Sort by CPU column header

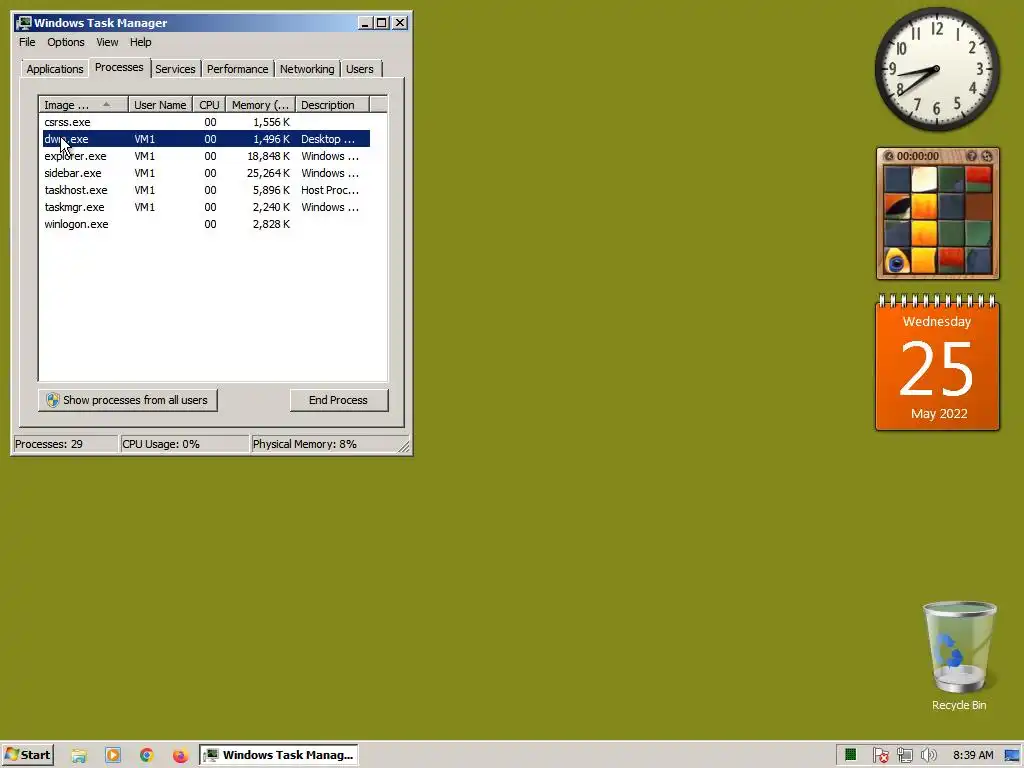point(209,104)
